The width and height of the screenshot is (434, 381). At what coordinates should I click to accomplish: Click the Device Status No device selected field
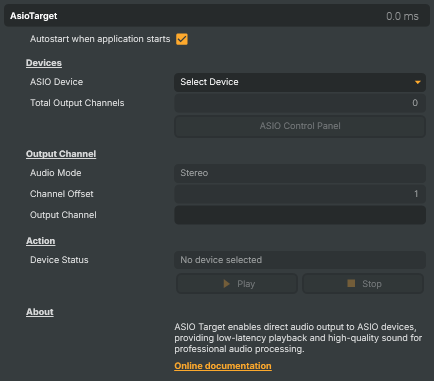pyautogui.click(x=300, y=260)
